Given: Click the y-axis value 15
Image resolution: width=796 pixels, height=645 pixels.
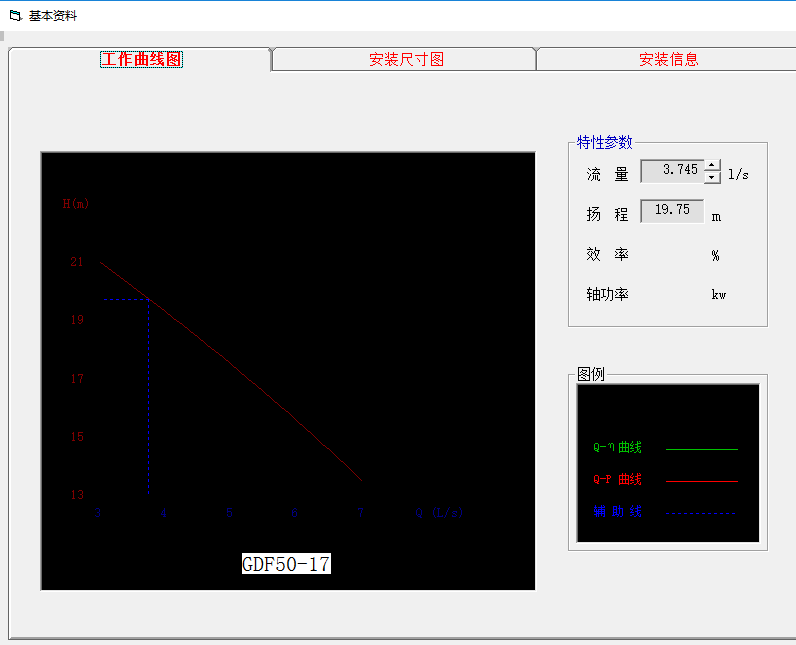Looking at the screenshot, I should (77, 436).
